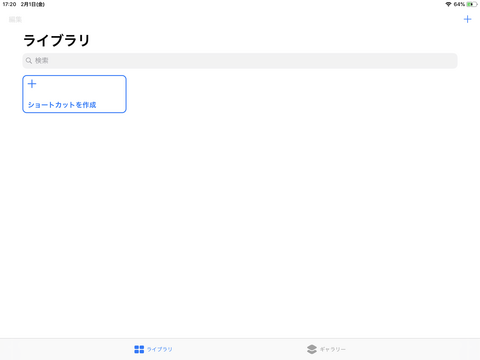This screenshot has width=480, height=360.
Task: Click the 検索 placeholder text
Action: click(x=42, y=61)
